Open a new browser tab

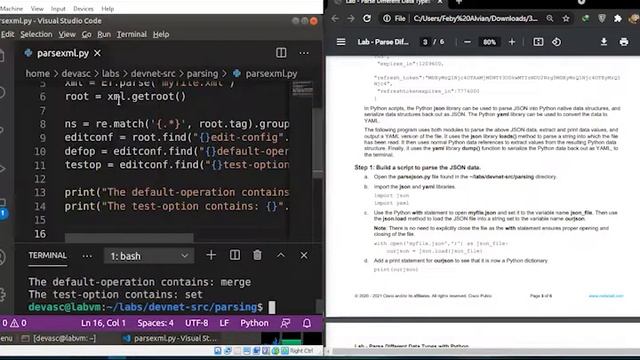pyautogui.click(x=459, y=2)
